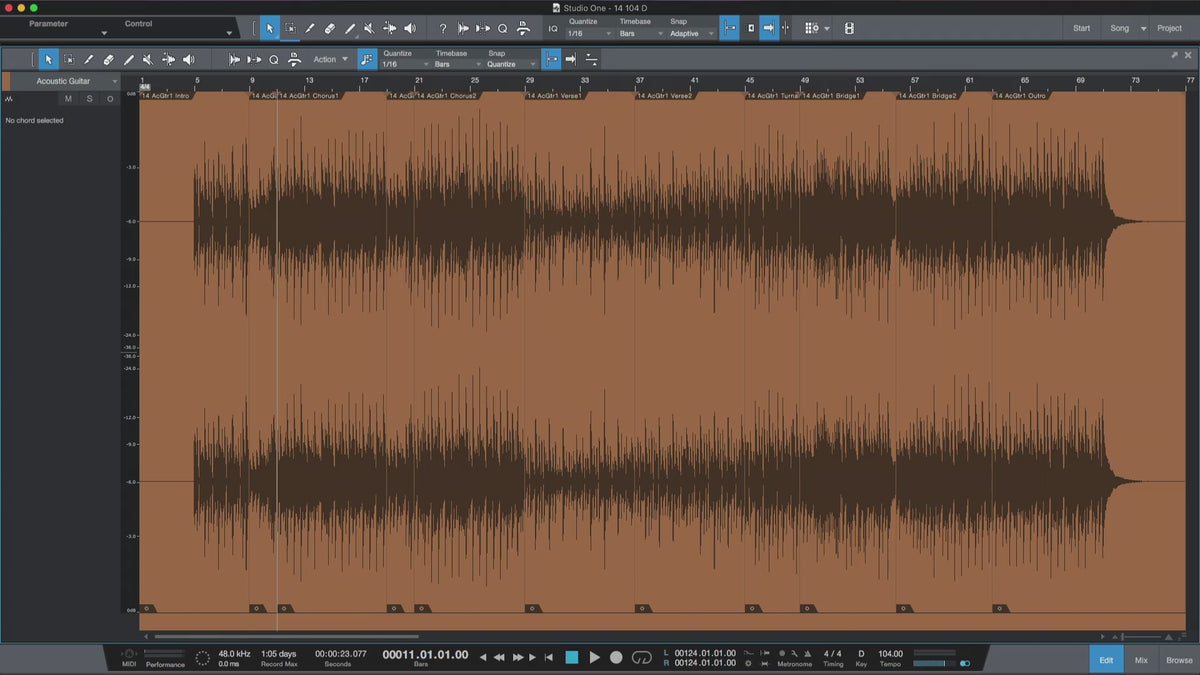The image size is (1200, 675).
Task: Click the question mark help icon
Action: (x=443, y=29)
